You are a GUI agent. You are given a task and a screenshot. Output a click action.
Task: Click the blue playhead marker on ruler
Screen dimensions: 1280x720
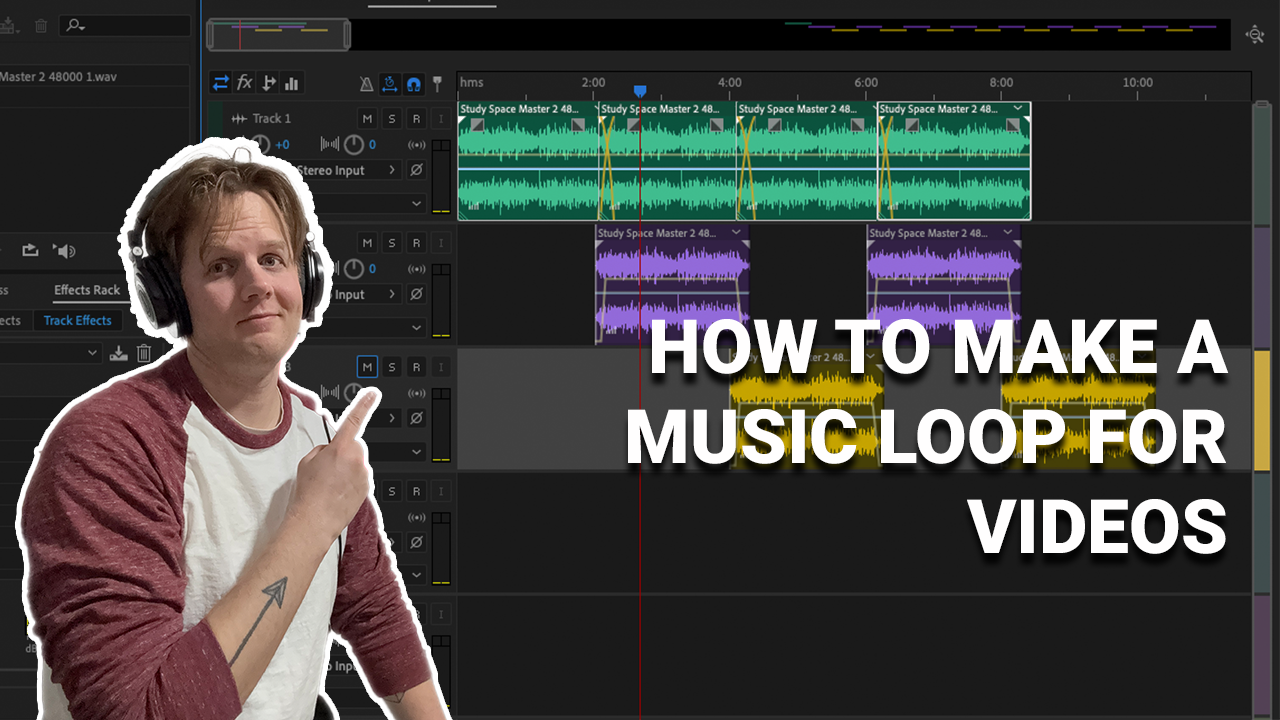click(x=640, y=91)
